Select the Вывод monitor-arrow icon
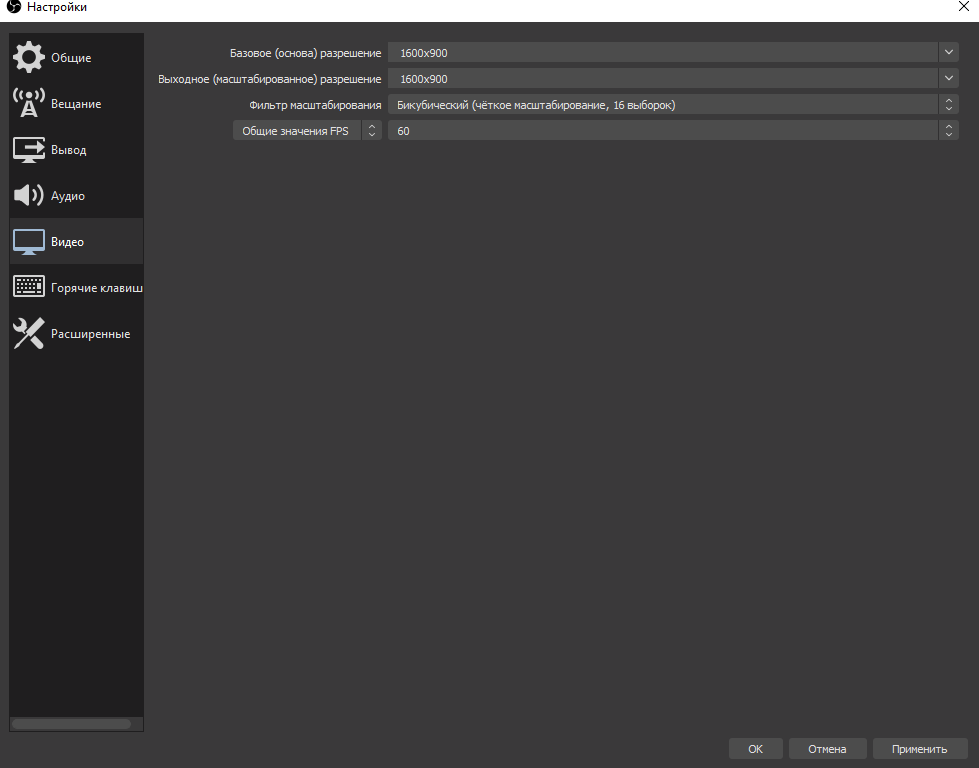The height and width of the screenshot is (768, 979). tap(29, 149)
